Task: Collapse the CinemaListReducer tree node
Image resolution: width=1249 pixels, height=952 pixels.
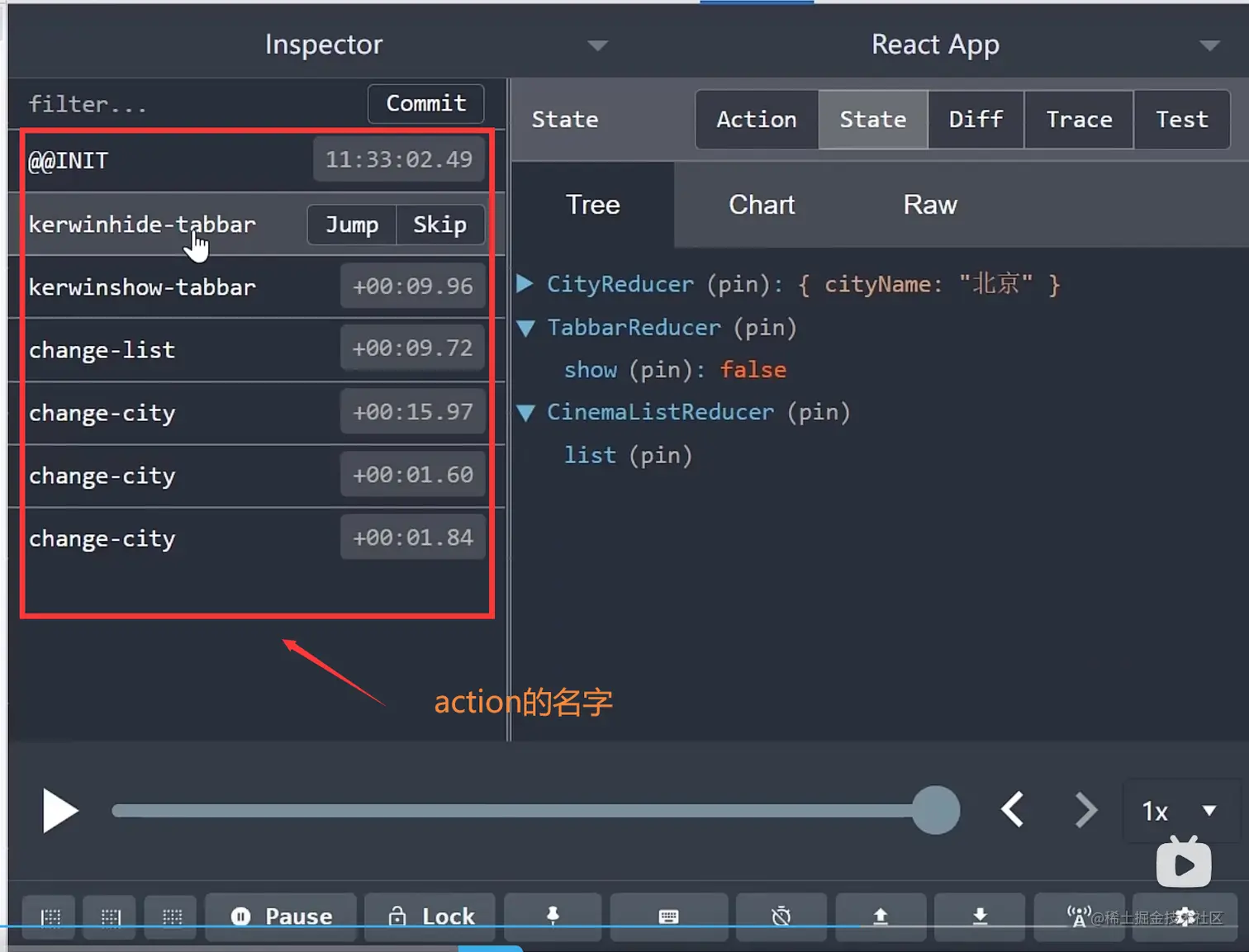Action: (x=525, y=413)
